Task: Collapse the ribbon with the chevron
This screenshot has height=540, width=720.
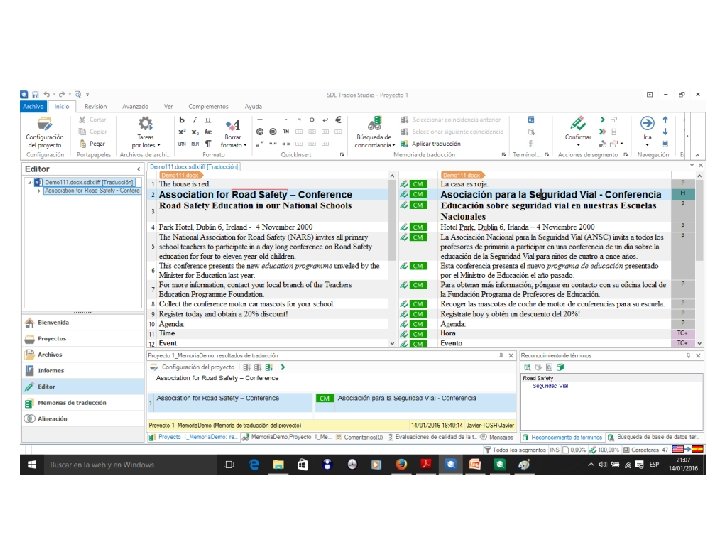Action: [x=697, y=155]
